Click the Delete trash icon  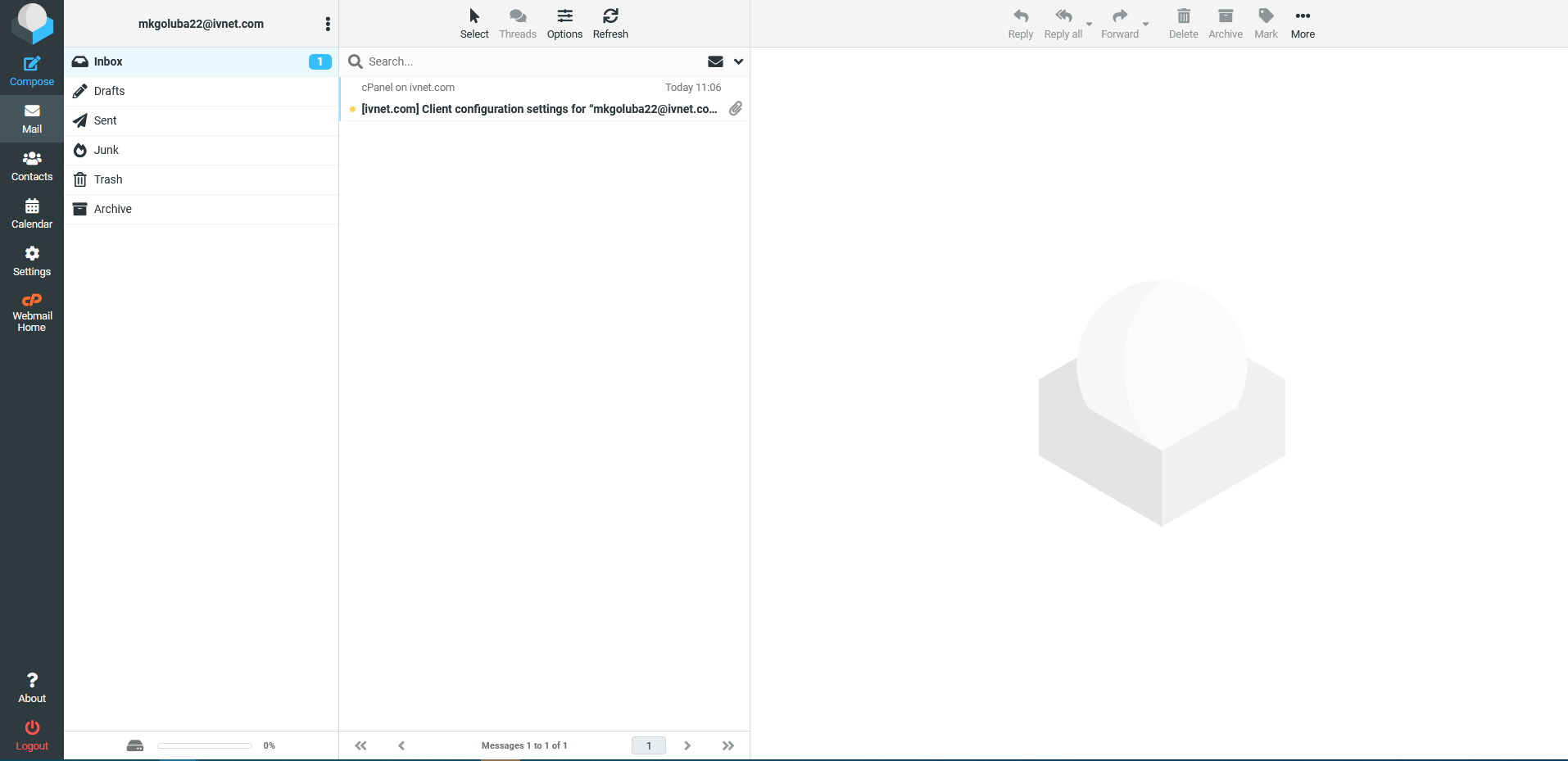click(1184, 16)
